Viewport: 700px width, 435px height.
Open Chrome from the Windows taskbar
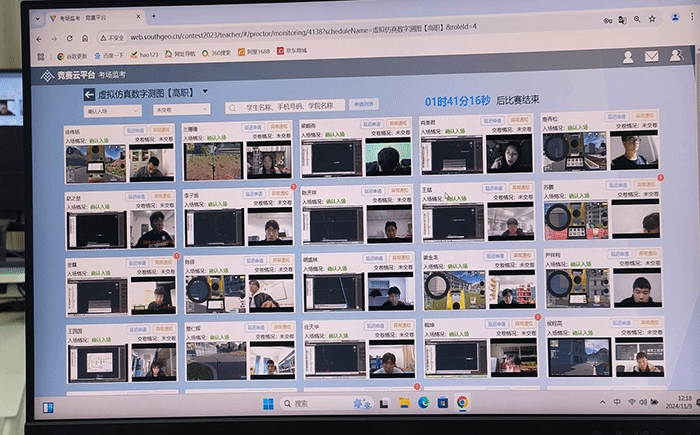pyautogui.click(x=462, y=402)
